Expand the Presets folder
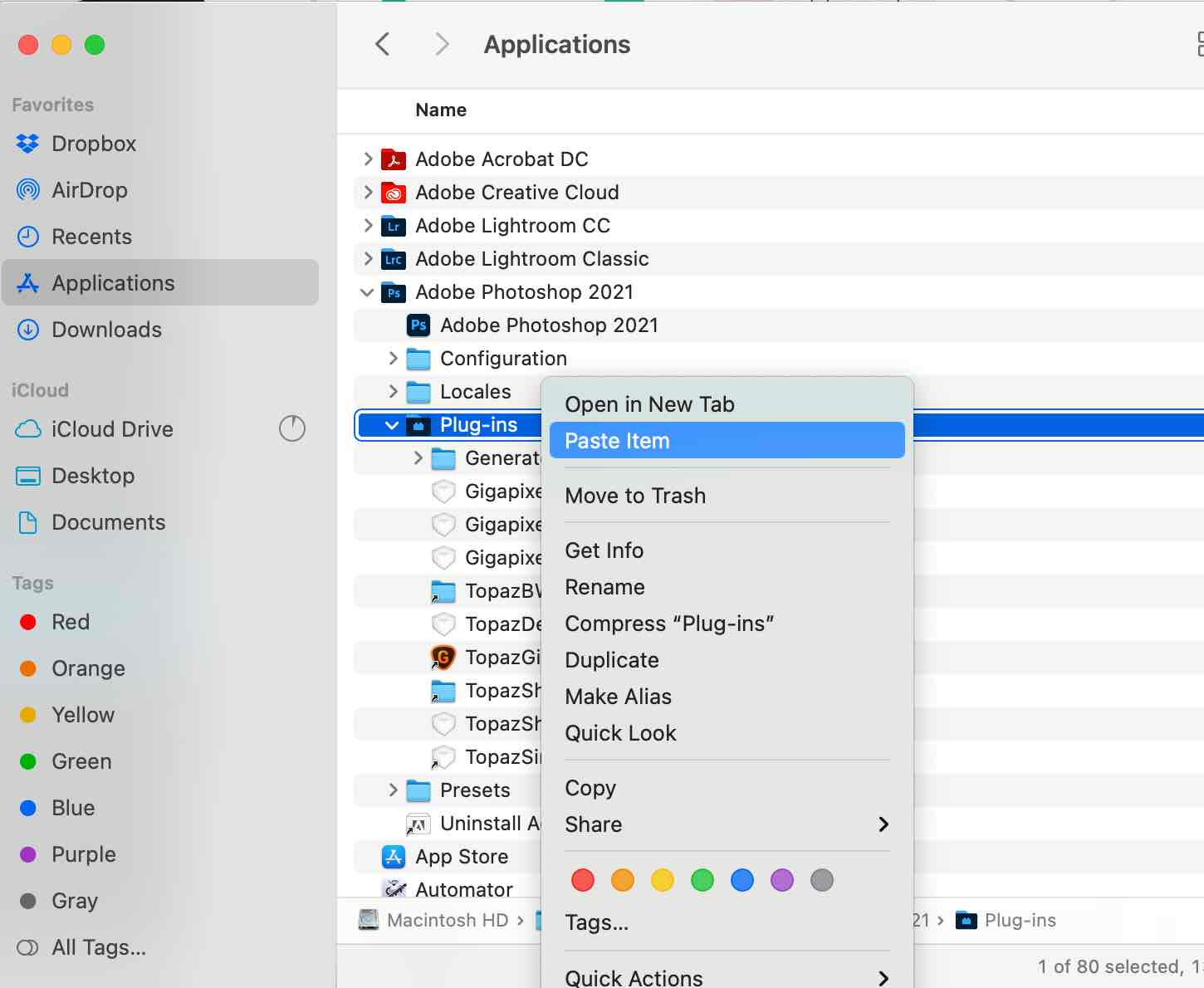Viewport: 1204px width, 988px height. coord(393,790)
